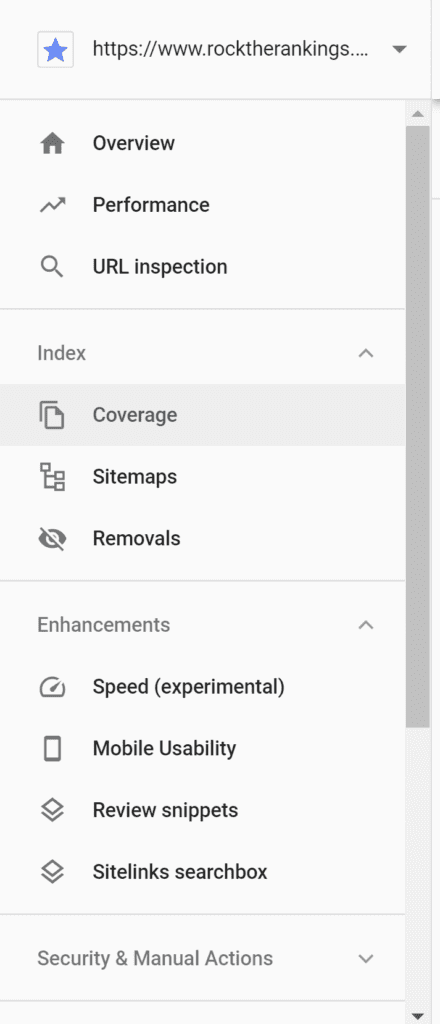Click the Performance trend-line icon

pyautogui.click(x=52, y=205)
